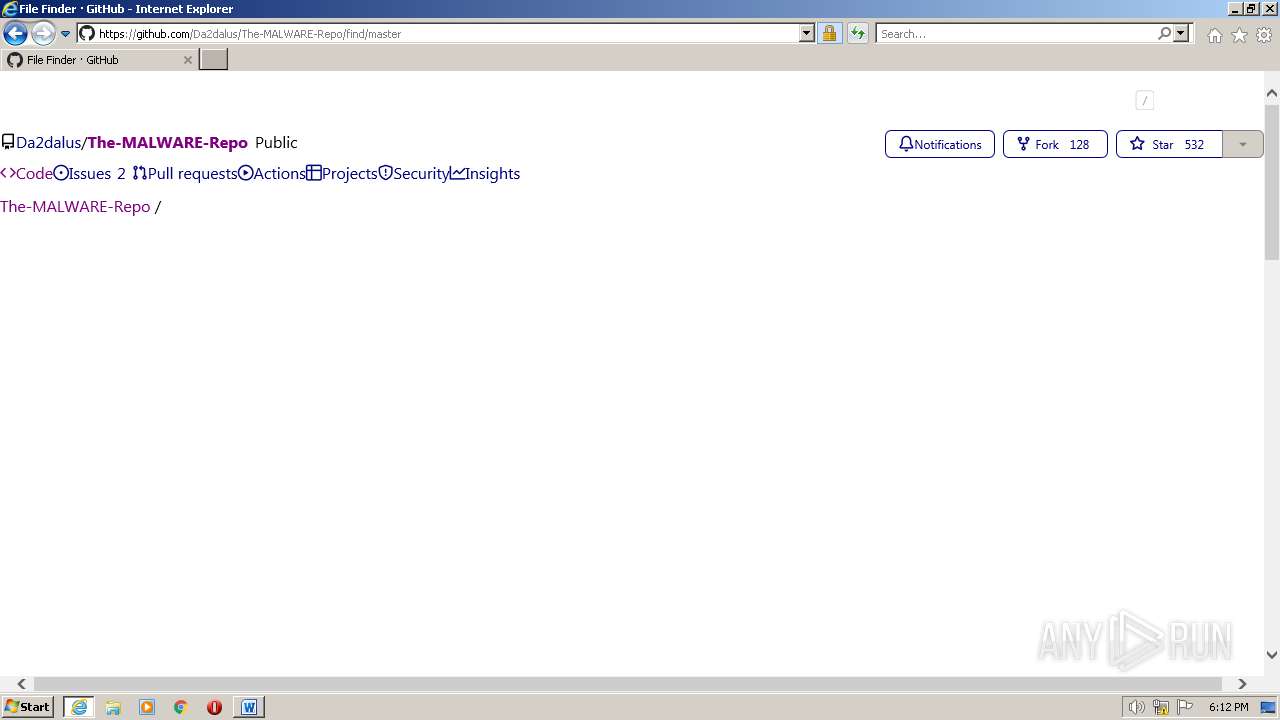This screenshot has height=720, width=1280.
Task: Click the search magnifier icon
Action: point(1164,33)
